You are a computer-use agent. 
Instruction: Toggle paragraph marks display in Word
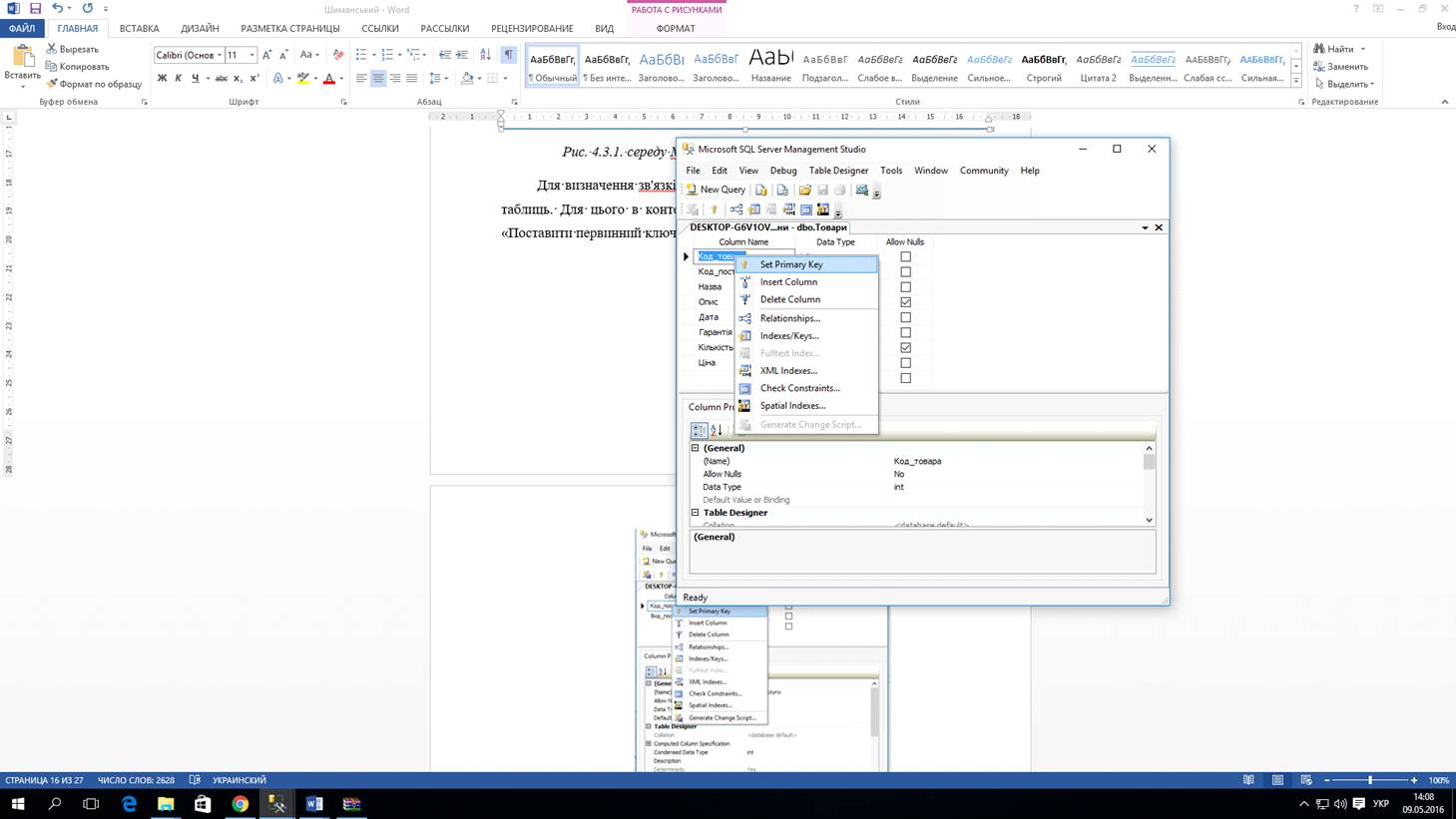click(509, 55)
